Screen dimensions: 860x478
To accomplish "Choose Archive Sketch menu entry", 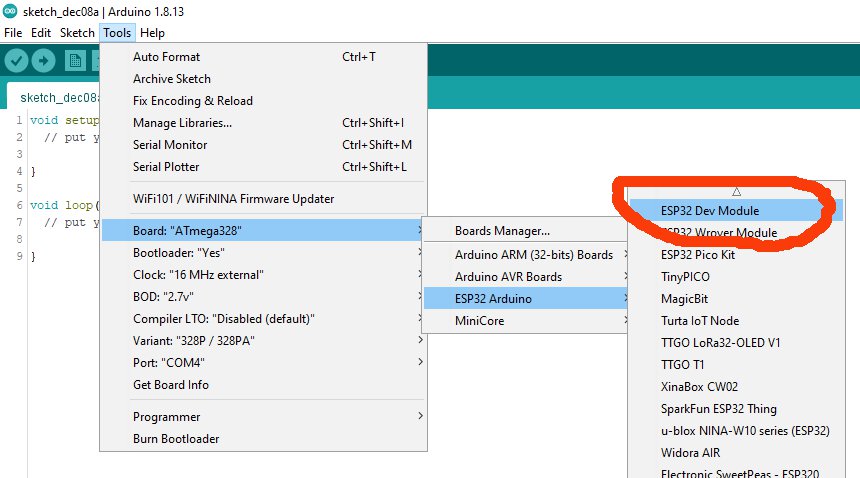I will 263,78.
